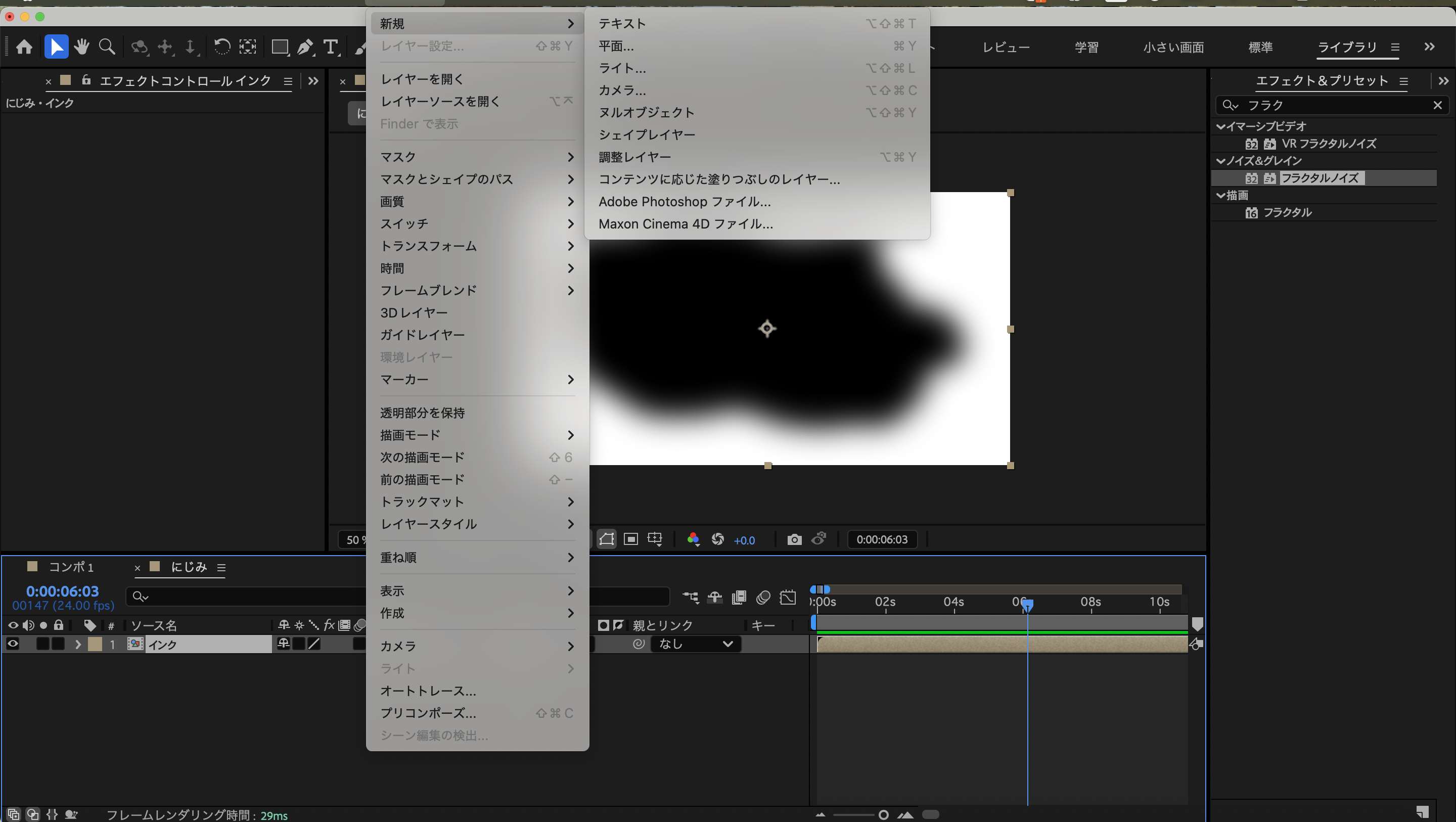Select the Rectangle shape tool
Screen dimensions: 1456x822
pos(280,47)
